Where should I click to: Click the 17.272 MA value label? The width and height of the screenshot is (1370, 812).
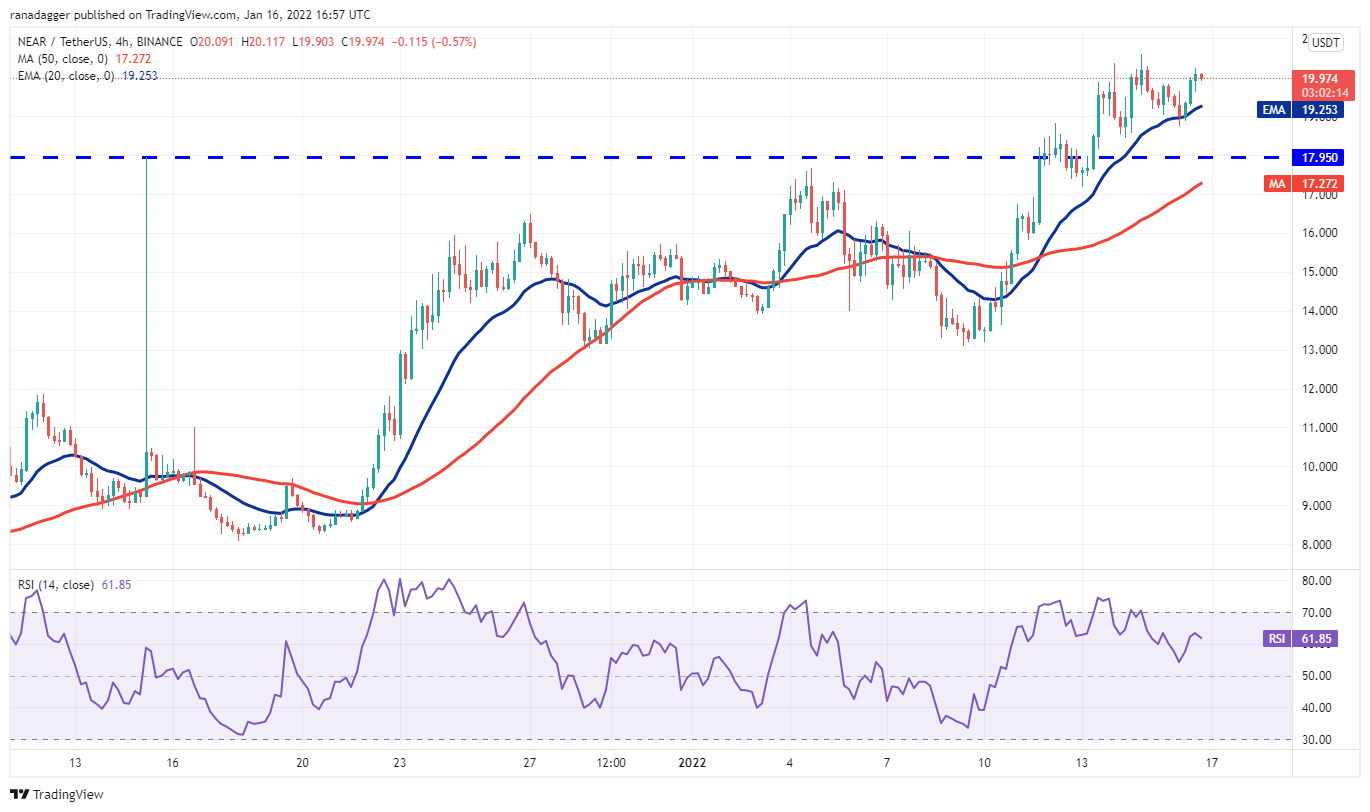click(x=1324, y=184)
